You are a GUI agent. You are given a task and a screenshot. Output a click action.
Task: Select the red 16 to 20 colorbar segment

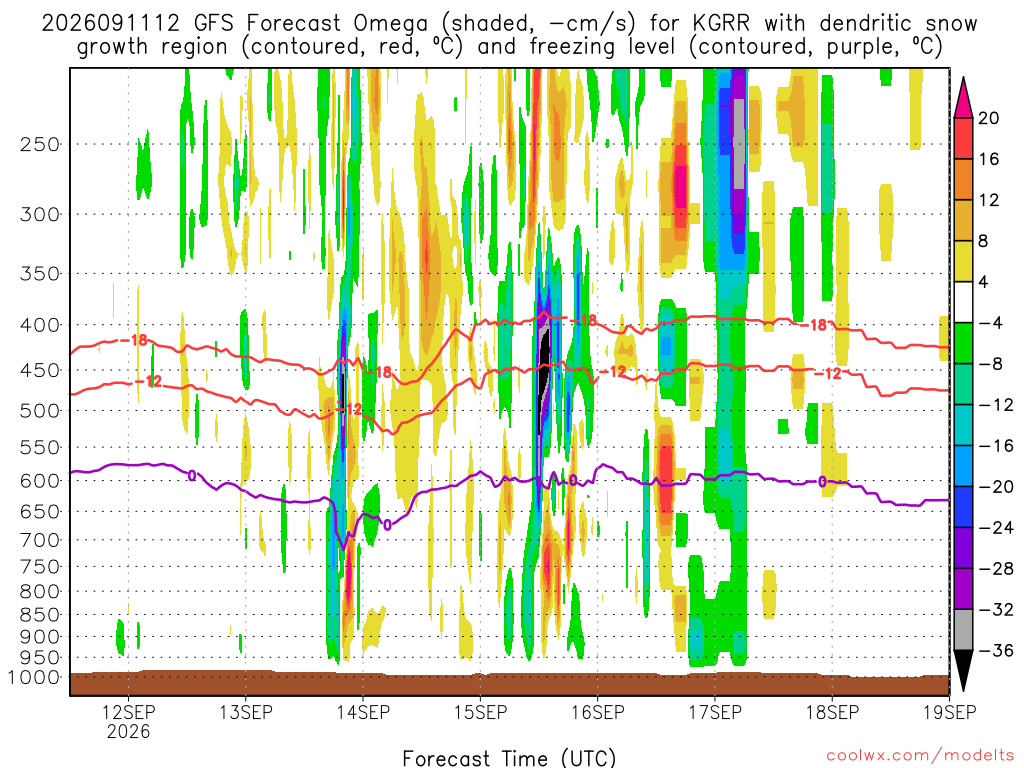pyautogui.click(x=963, y=138)
